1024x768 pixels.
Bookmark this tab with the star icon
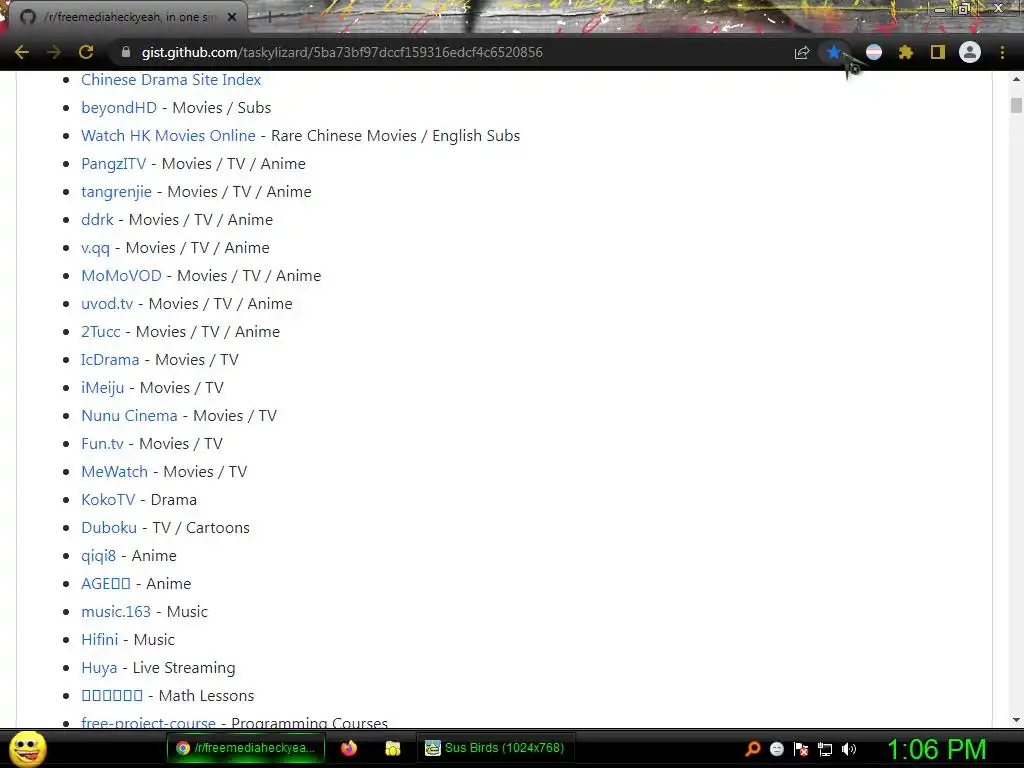[834, 52]
